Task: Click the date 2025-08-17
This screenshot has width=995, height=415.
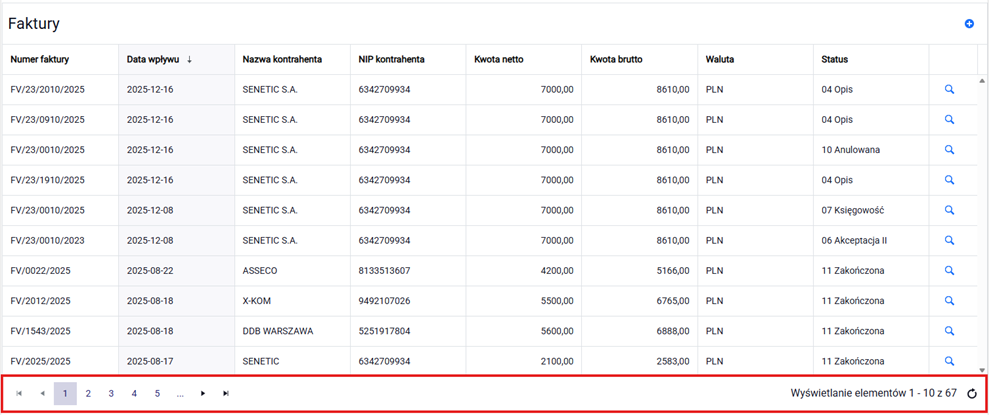Action: click(150, 361)
